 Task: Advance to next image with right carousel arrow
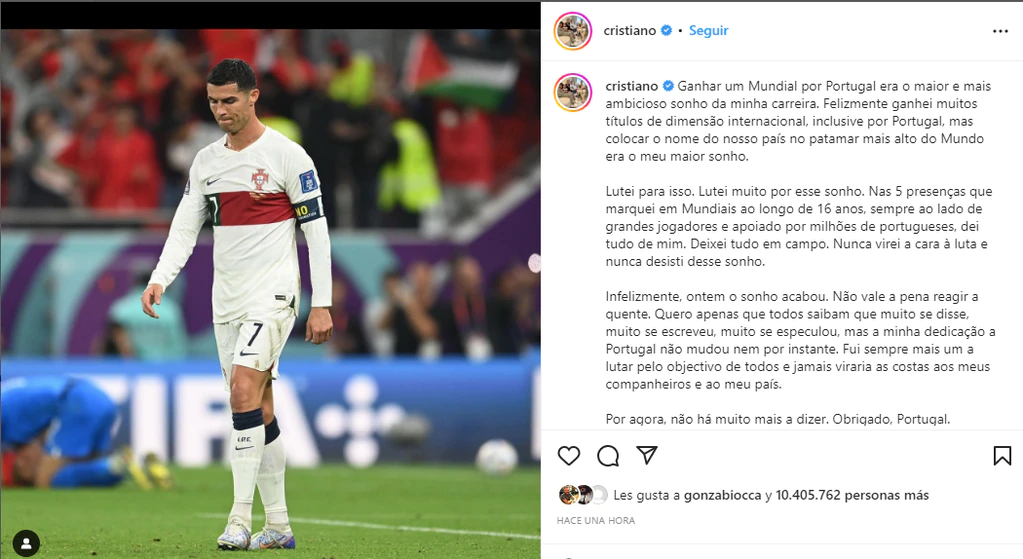[x=534, y=263]
